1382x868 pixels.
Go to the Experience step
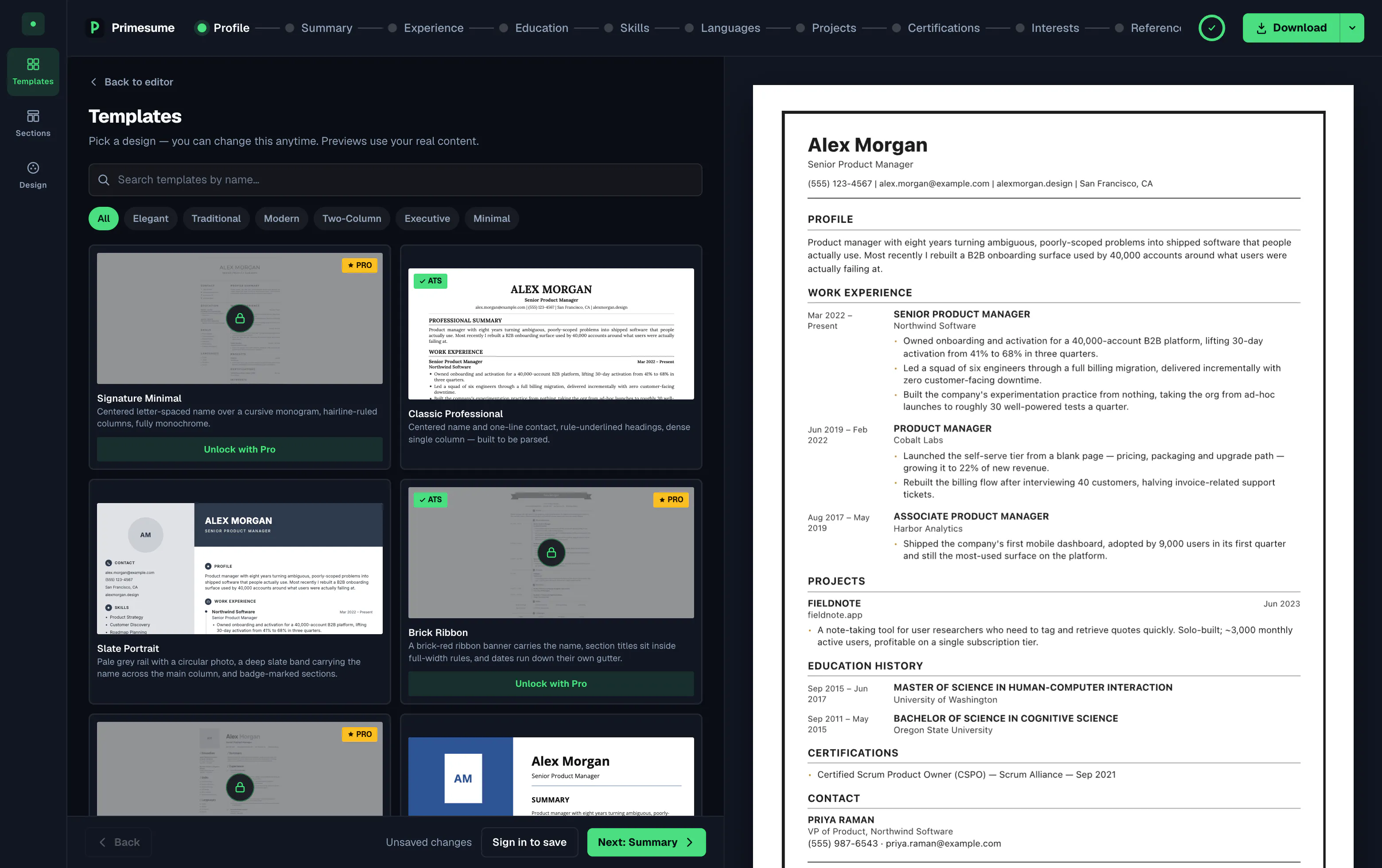click(425, 27)
